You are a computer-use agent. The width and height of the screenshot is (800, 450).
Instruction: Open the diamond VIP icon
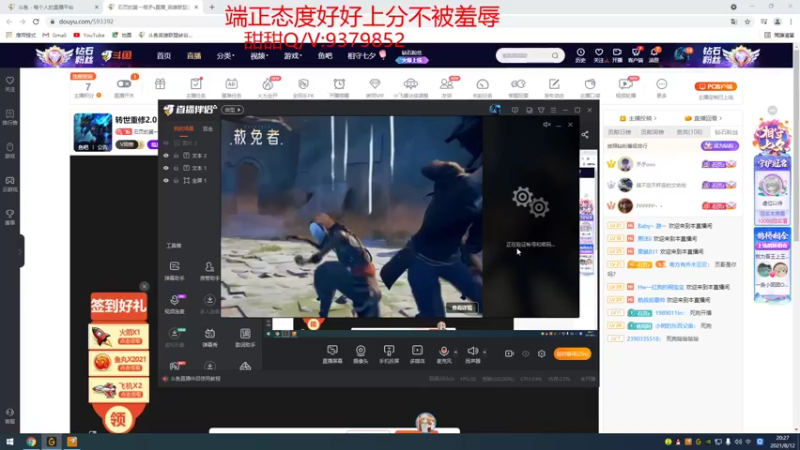[x=375, y=87]
